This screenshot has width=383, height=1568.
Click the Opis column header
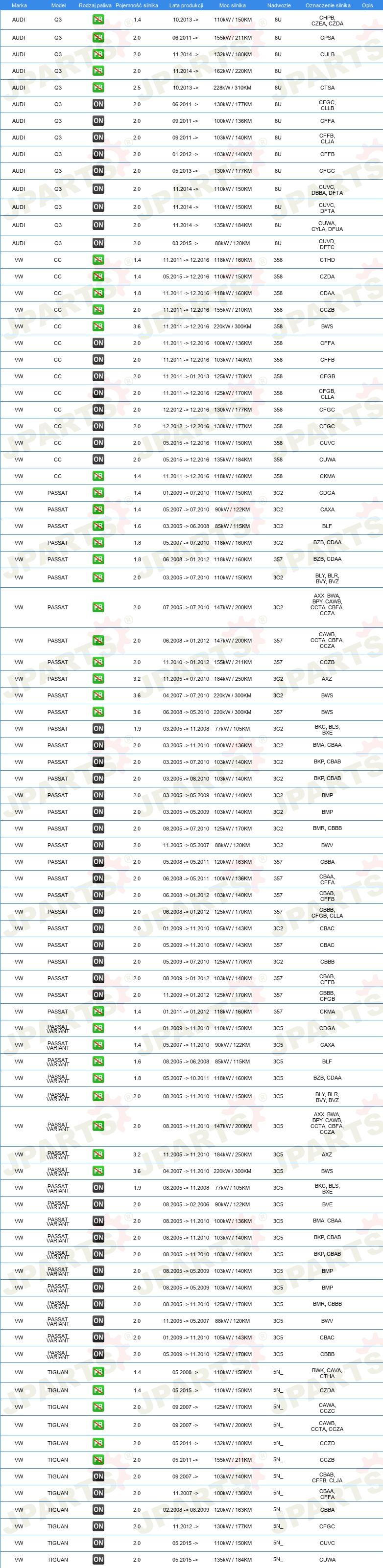pyautogui.click(x=367, y=5)
